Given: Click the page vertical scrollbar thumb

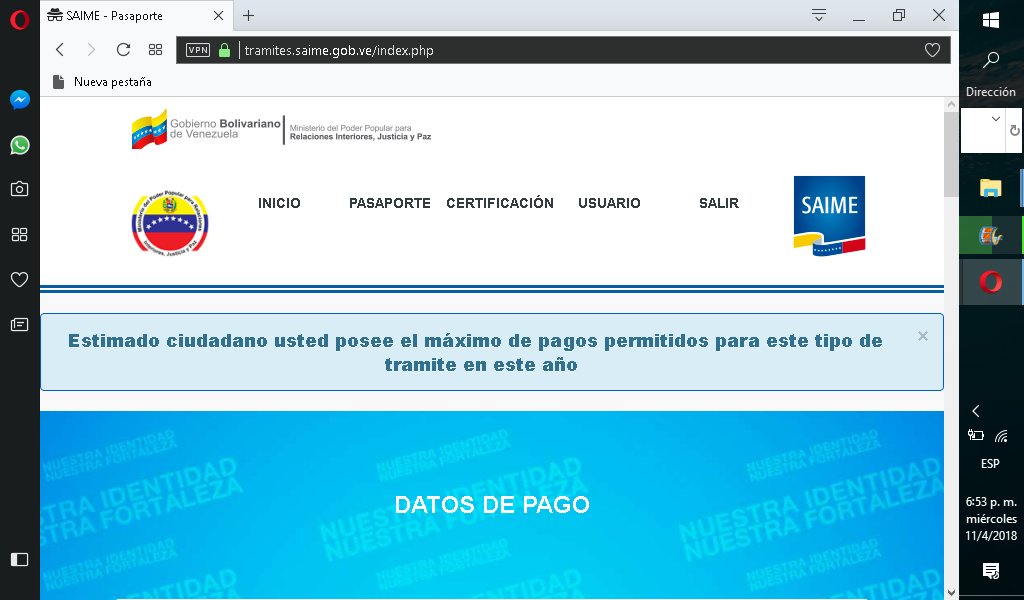Looking at the screenshot, I should (951, 154).
